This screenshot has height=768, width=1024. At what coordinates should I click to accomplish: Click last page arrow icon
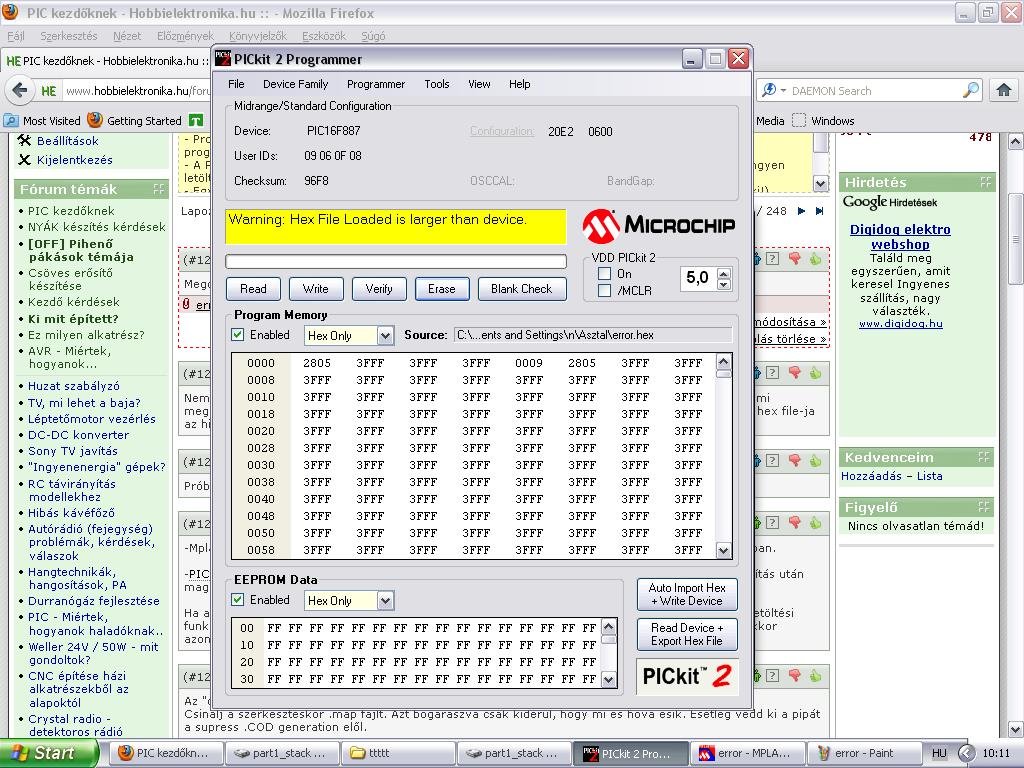820,211
